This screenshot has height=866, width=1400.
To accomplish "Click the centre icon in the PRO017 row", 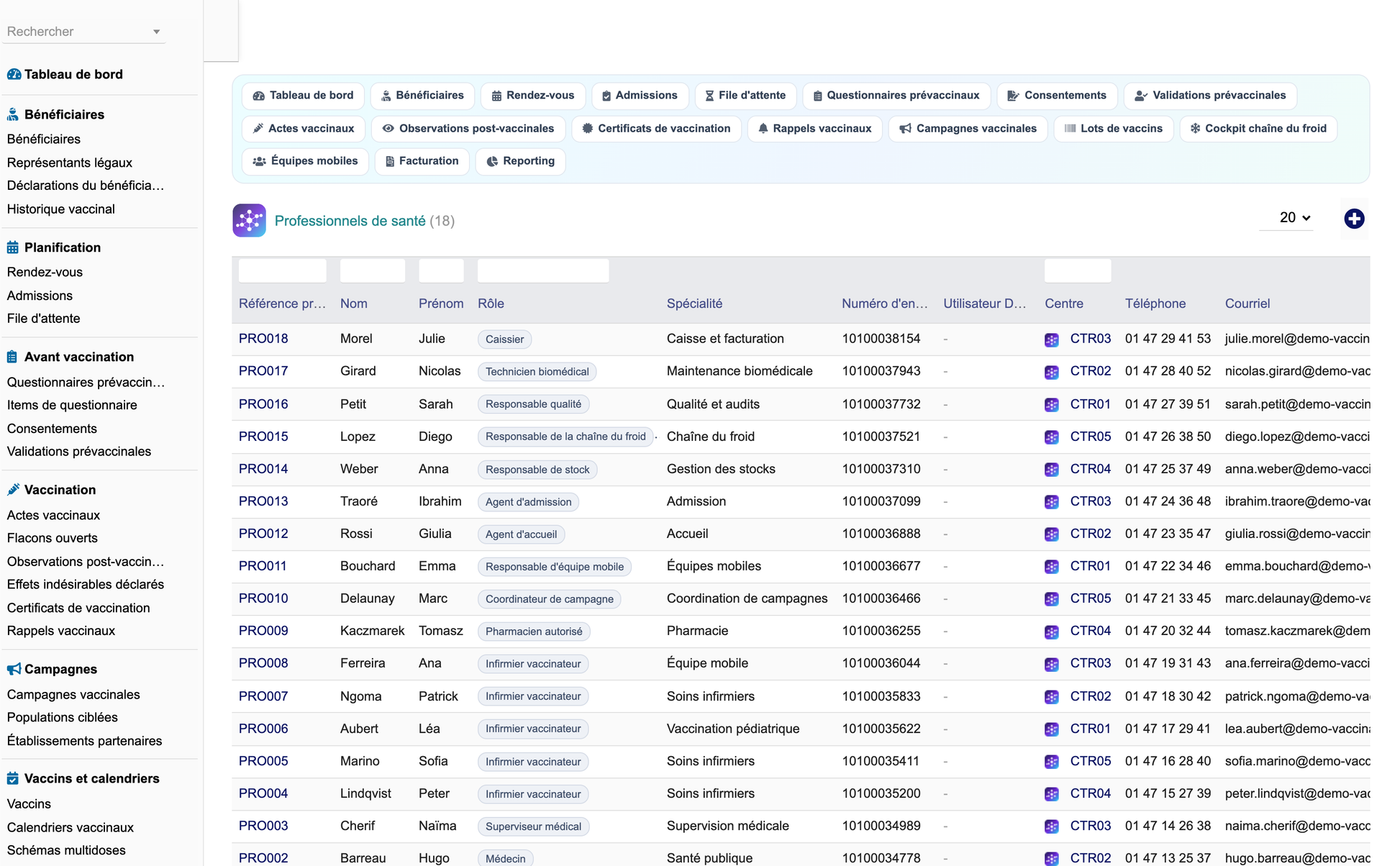I will (x=1052, y=372).
